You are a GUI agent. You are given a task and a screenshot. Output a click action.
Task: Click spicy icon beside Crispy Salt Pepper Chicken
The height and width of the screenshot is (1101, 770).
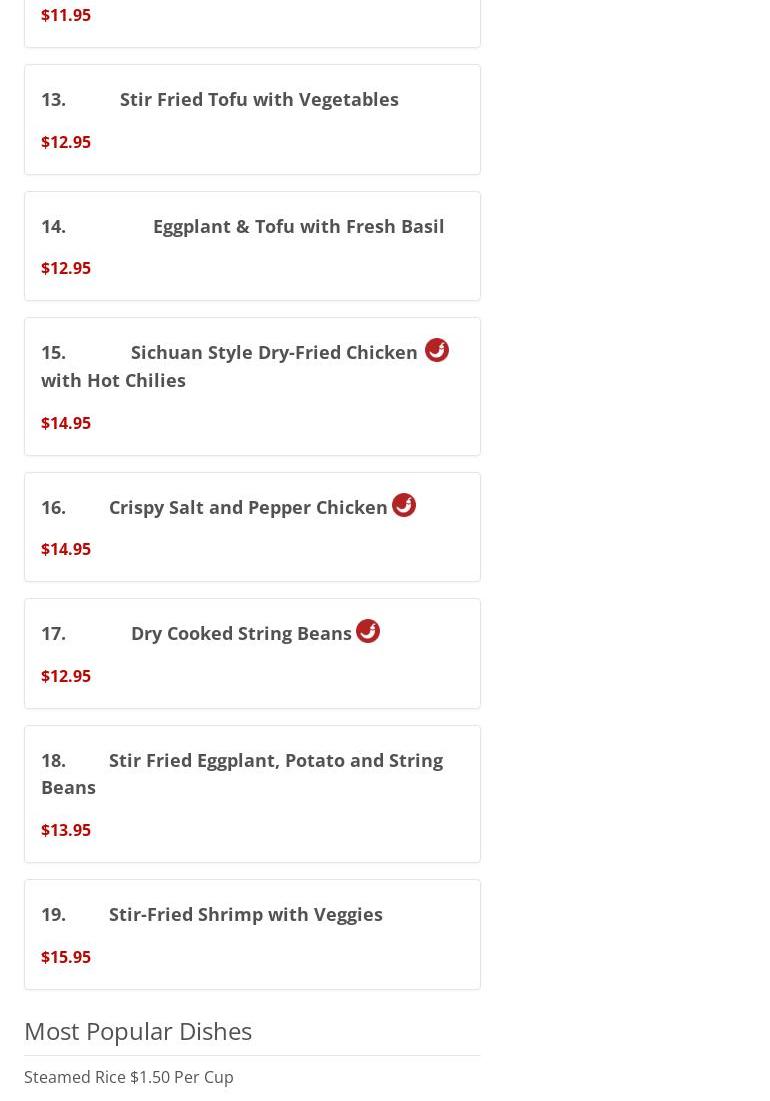pos(403,505)
